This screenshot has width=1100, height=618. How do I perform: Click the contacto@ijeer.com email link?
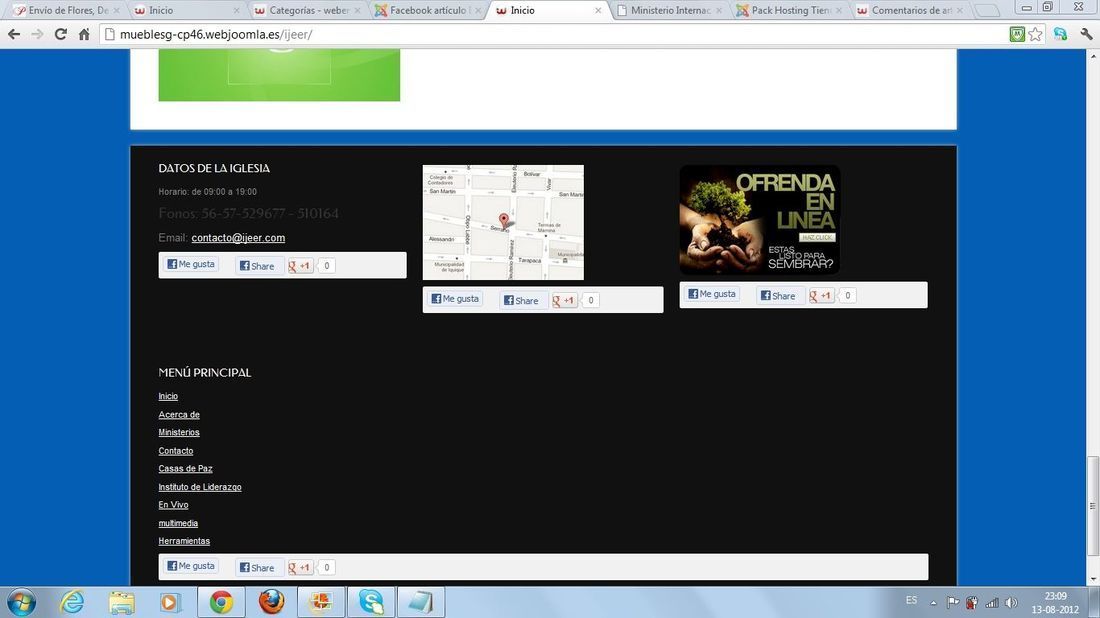tap(238, 238)
